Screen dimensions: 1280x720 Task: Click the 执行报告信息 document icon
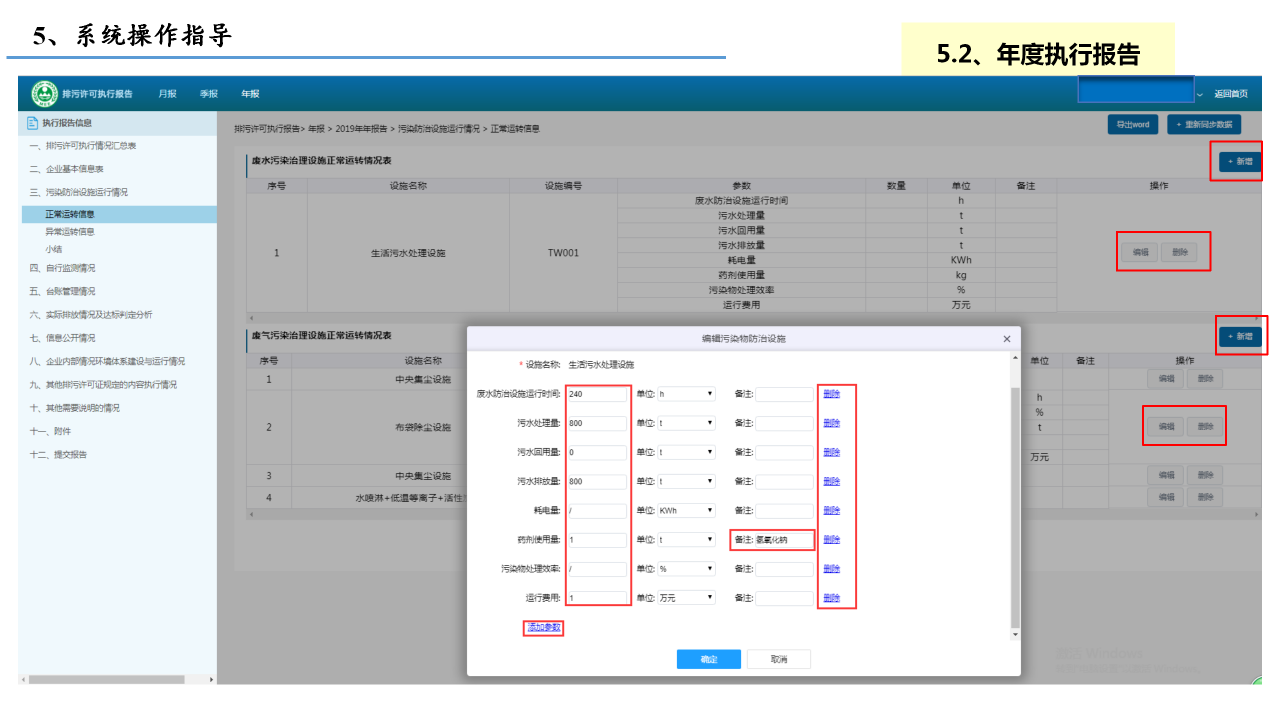coord(33,123)
